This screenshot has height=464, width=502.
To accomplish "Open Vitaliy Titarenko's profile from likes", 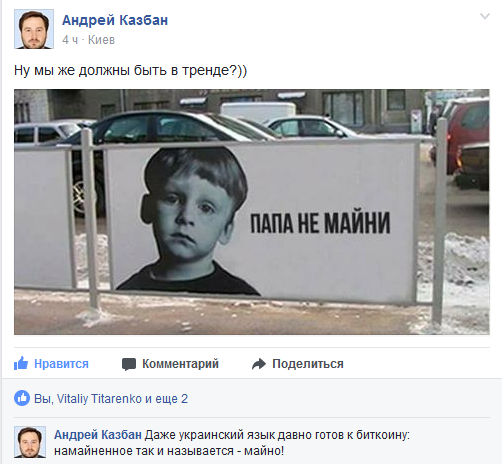I will [x=99, y=399].
